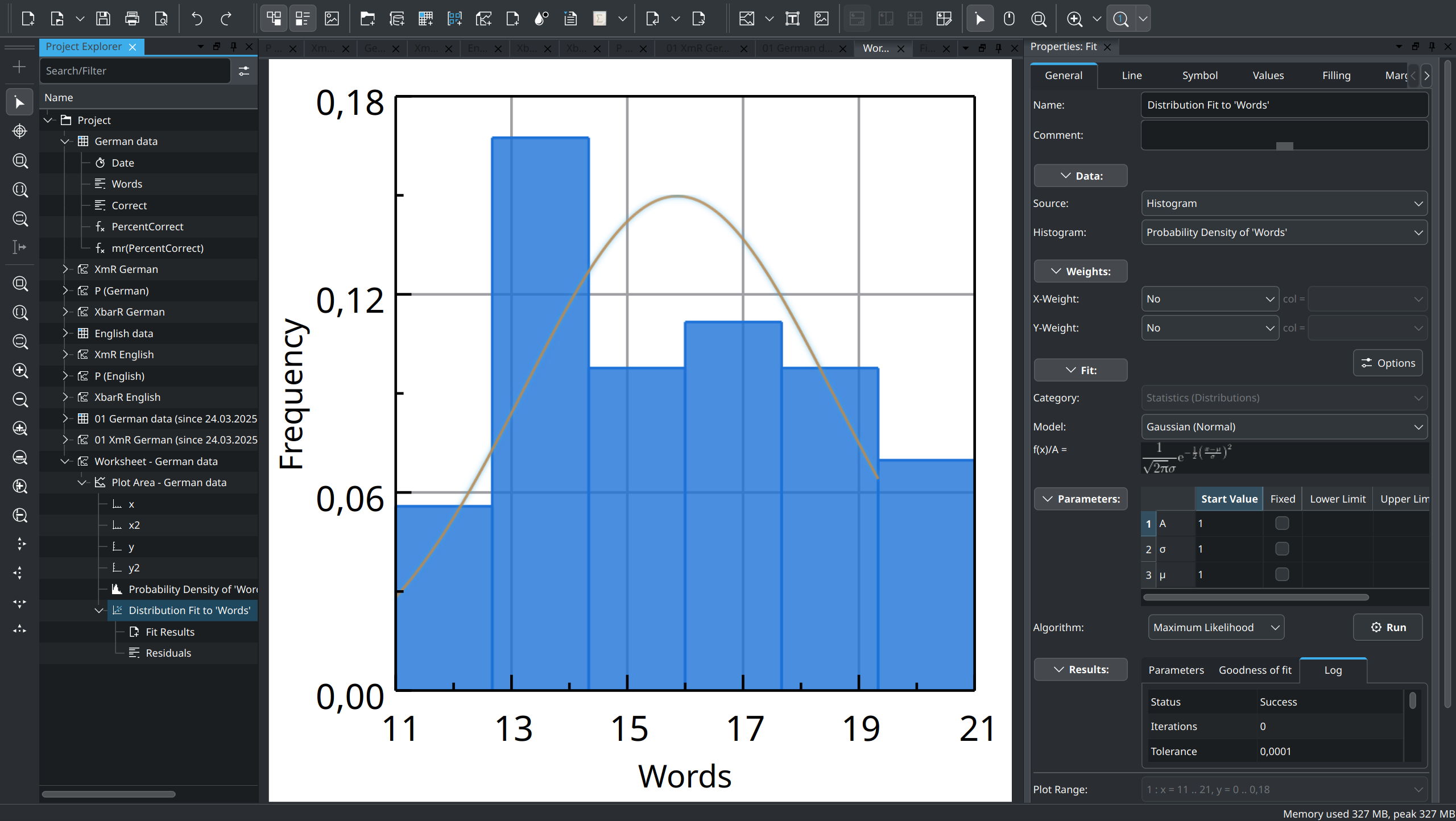1456x821 pixels.
Task: Collapse the XmR German tree item
Action: click(x=65, y=269)
